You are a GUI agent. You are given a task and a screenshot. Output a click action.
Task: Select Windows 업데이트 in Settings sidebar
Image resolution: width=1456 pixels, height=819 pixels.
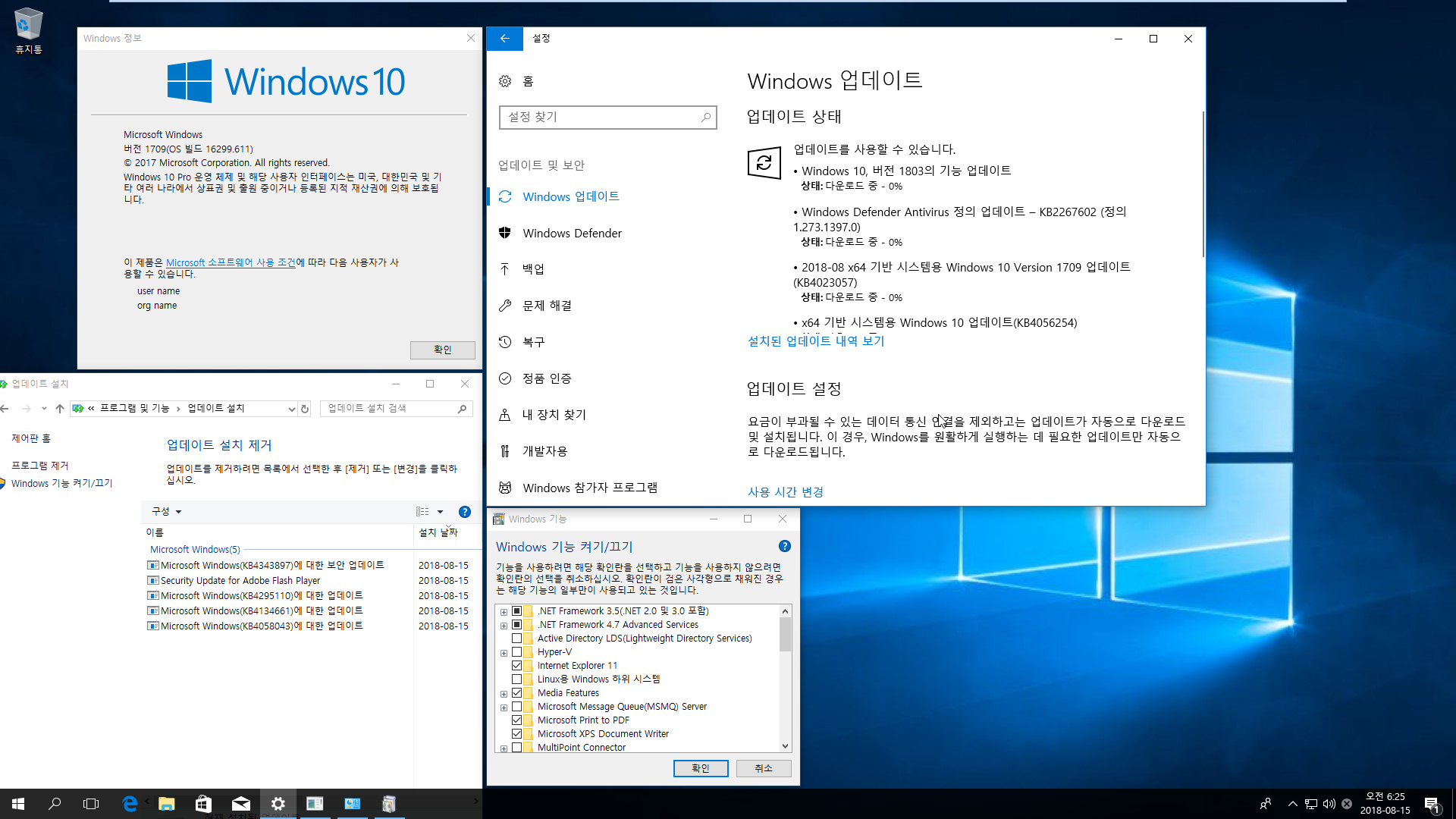(570, 196)
